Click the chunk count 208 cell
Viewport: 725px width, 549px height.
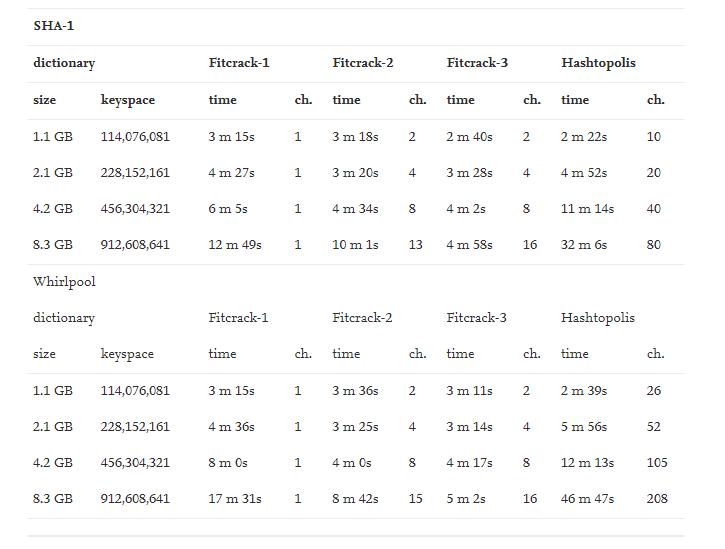coord(657,499)
